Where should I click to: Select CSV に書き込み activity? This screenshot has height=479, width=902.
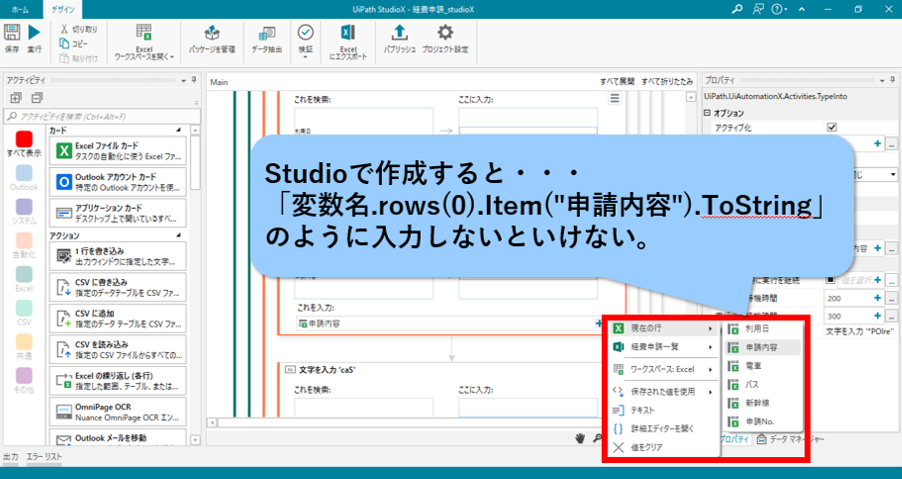(118, 288)
